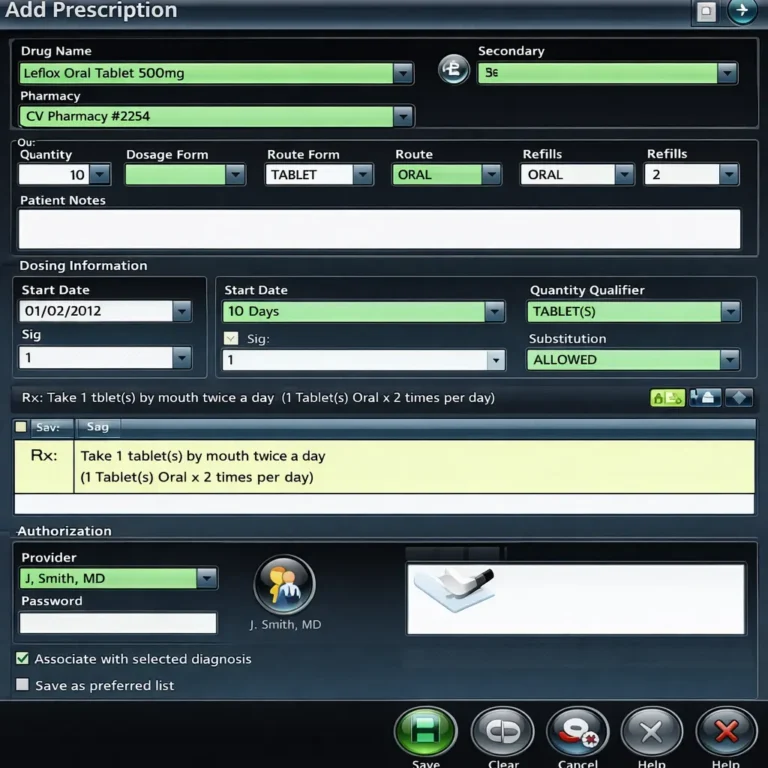Open the Quantity Qualifier TABLET(S) dropdown
The width and height of the screenshot is (768, 768).
(x=730, y=312)
